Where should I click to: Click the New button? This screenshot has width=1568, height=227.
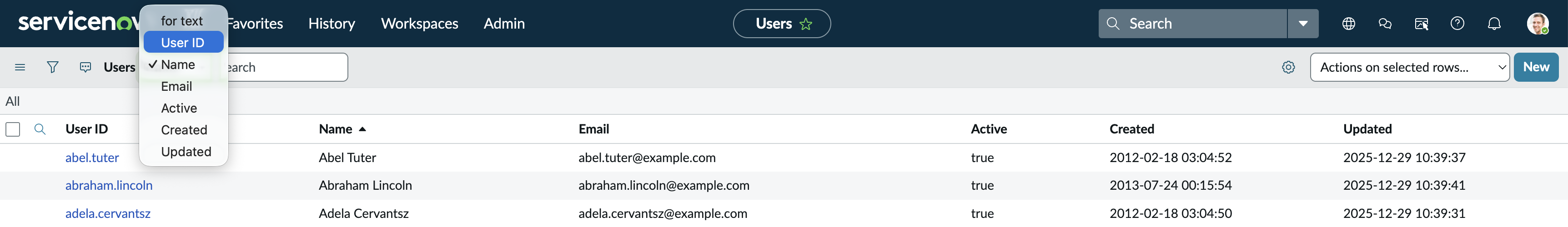[x=1536, y=67]
